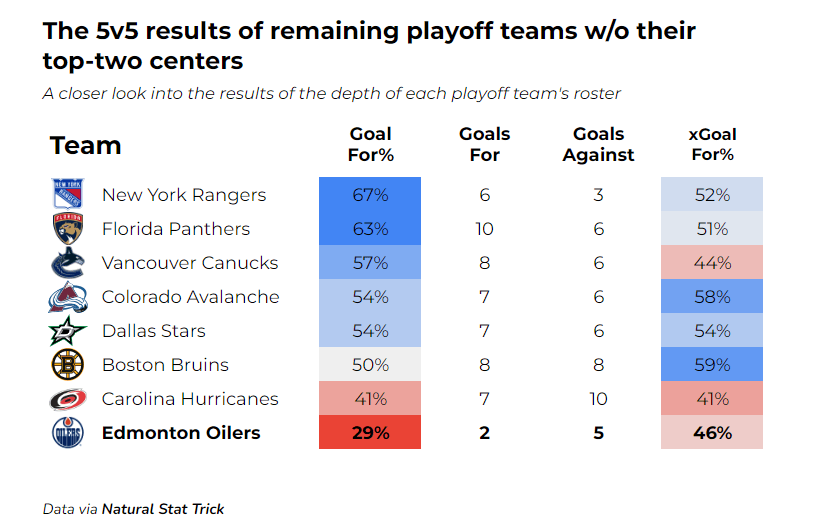This screenshot has height=532, width=832.
Task: Click the Goal For% column header
Action: (370, 144)
